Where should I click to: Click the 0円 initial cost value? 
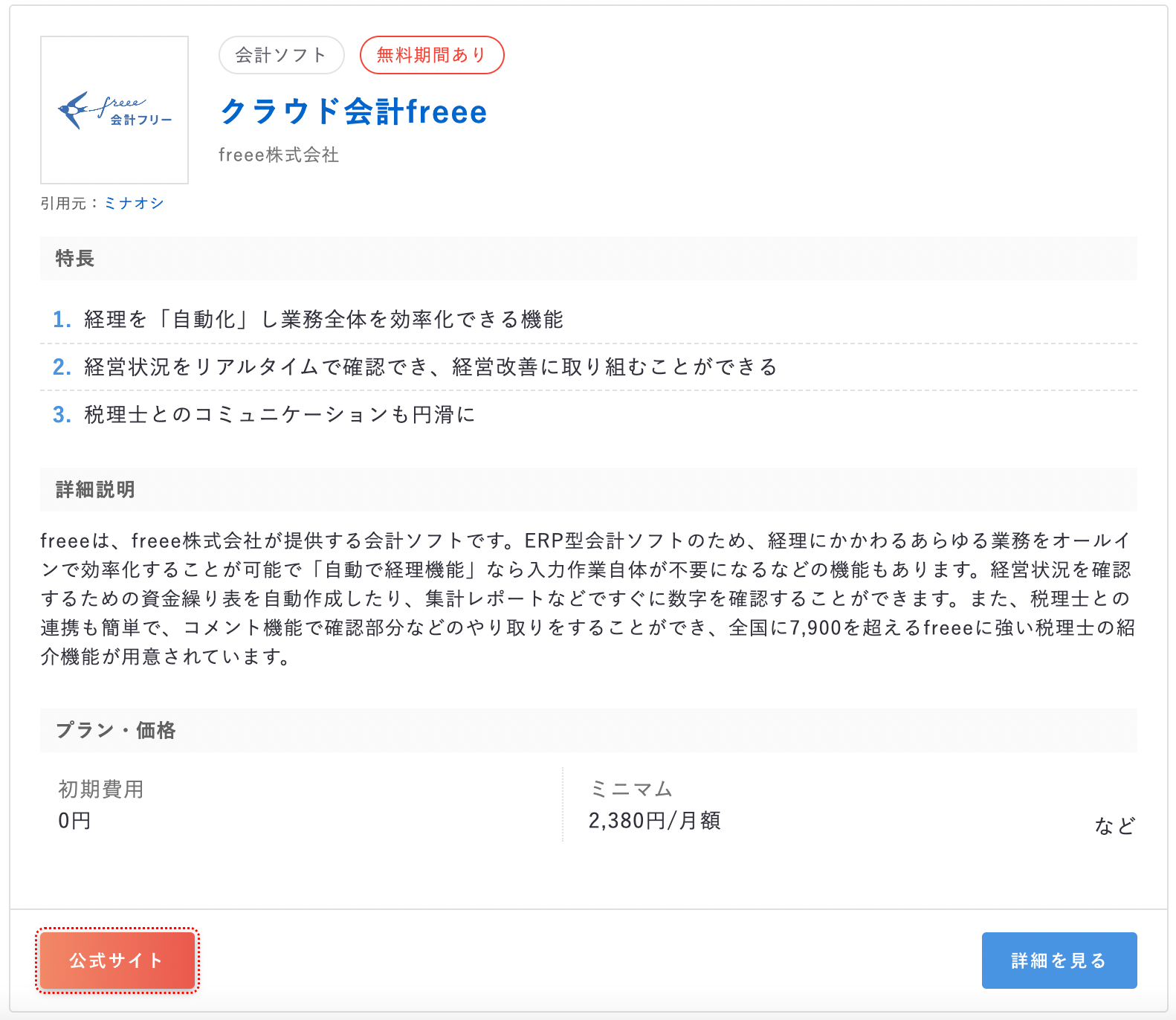pyautogui.click(x=74, y=821)
